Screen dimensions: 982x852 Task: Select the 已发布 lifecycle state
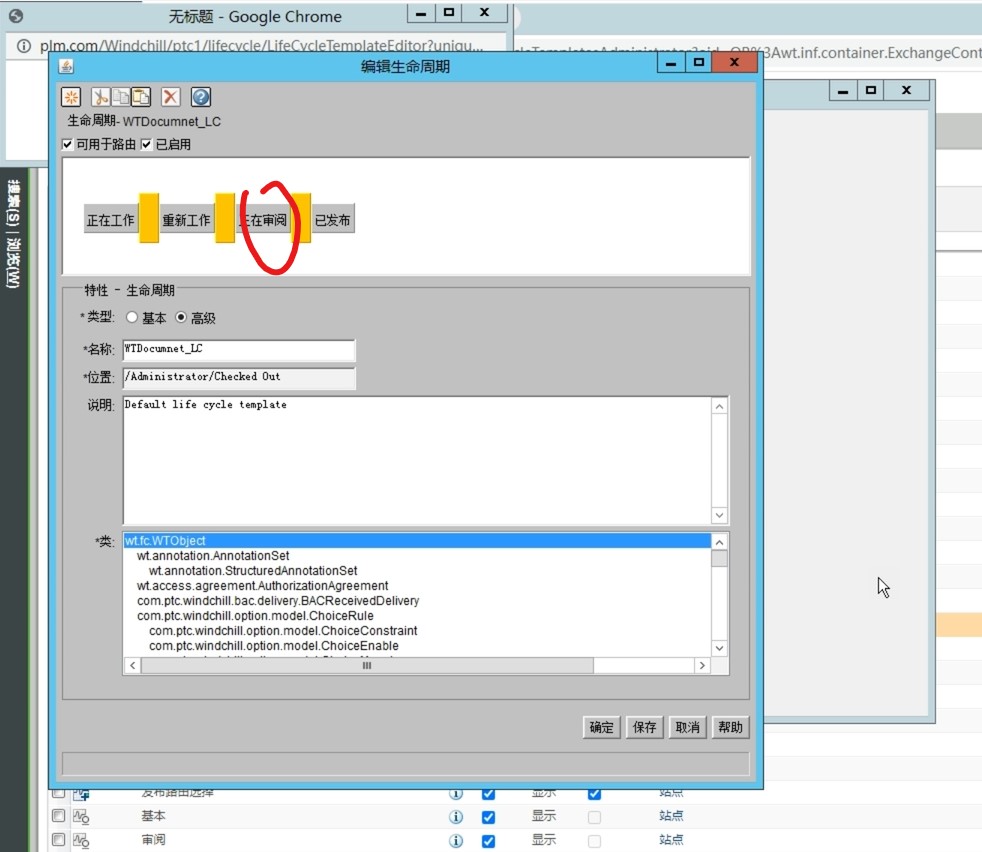pos(333,220)
